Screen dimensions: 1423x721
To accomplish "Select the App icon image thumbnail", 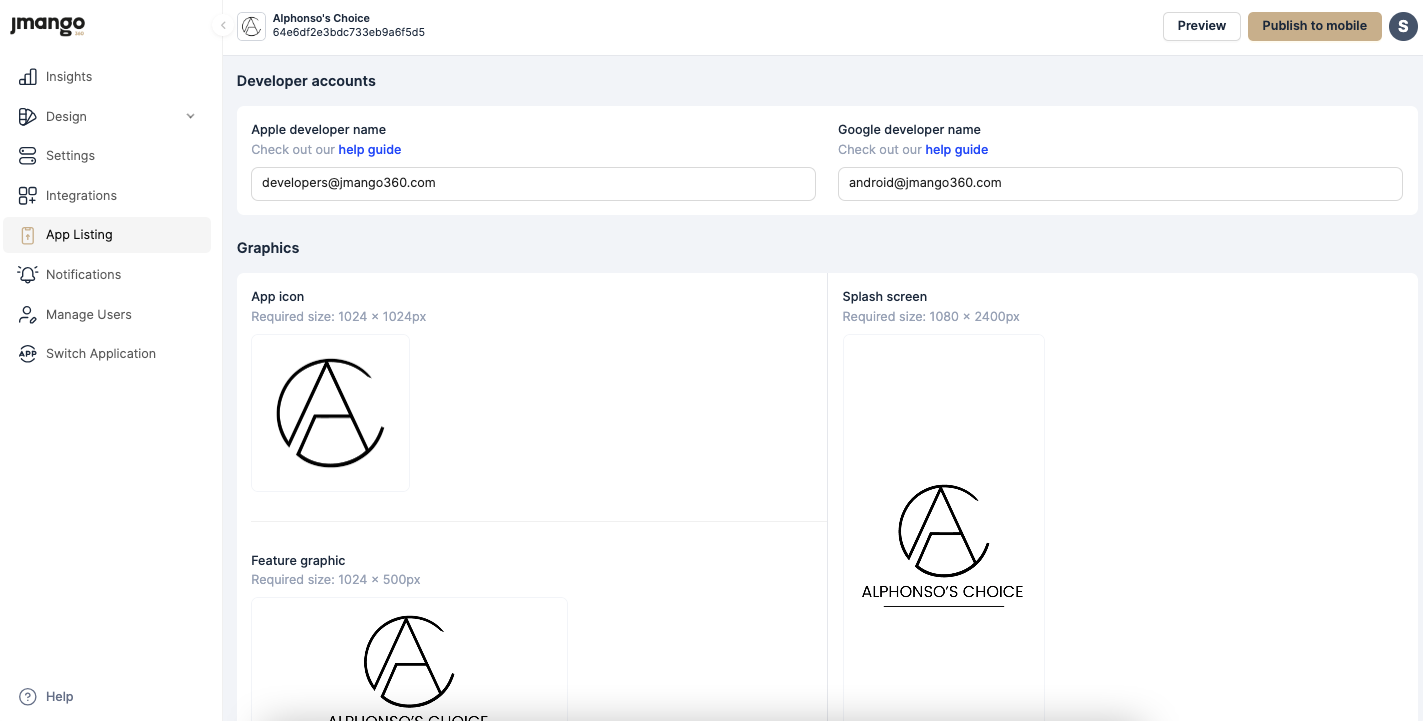I will coord(330,413).
